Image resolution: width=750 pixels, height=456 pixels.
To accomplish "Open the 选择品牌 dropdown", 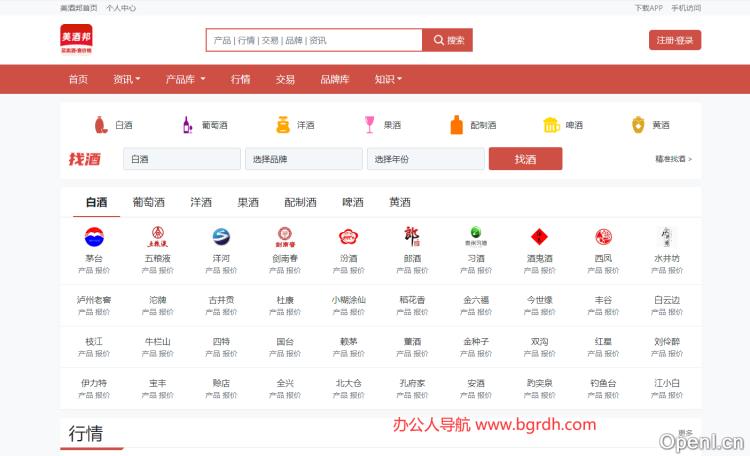I will click(x=305, y=159).
